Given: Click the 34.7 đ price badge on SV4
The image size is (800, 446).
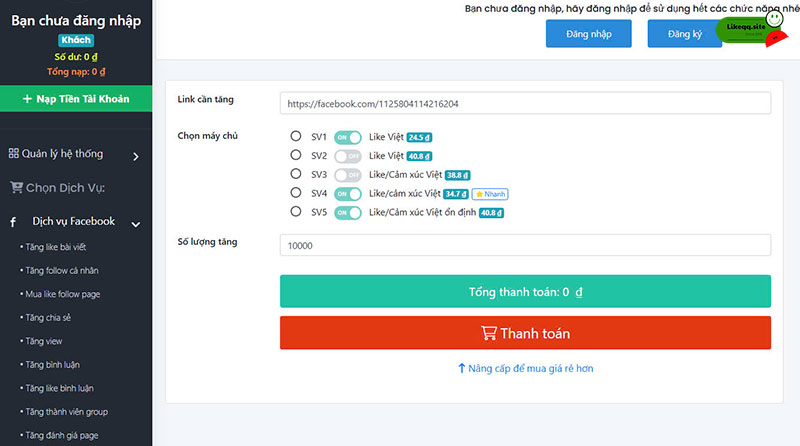Looking at the screenshot, I should (456, 194).
